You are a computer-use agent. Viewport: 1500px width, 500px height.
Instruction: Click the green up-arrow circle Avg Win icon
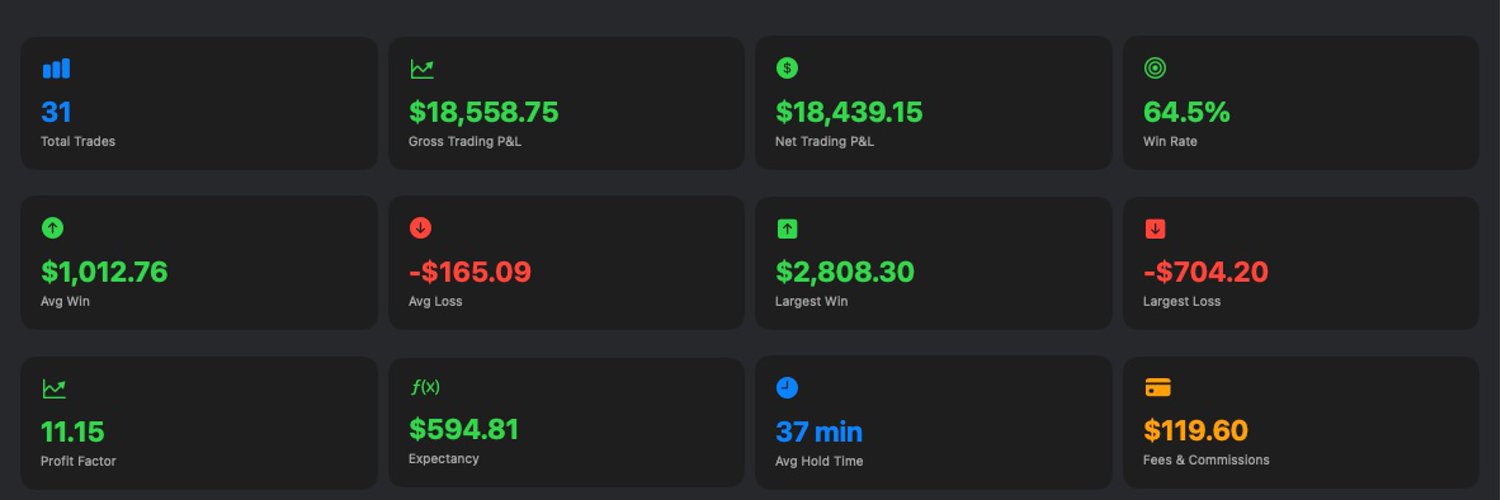[x=53, y=228]
